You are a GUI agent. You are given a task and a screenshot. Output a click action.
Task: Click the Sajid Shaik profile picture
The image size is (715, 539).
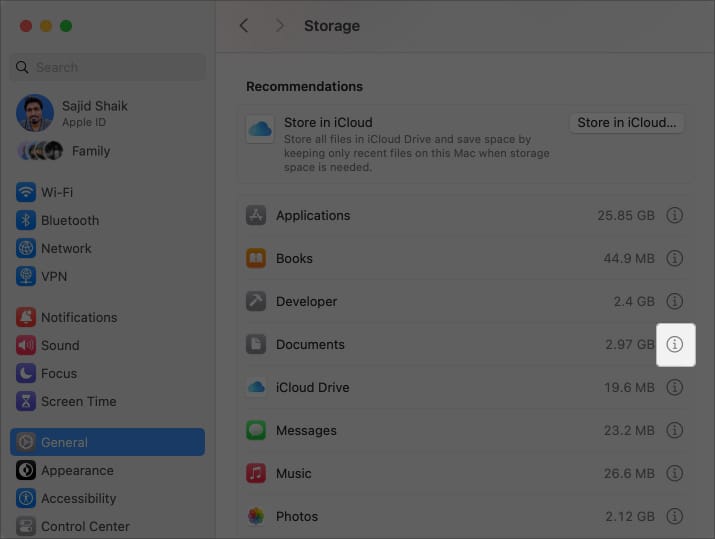35,113
